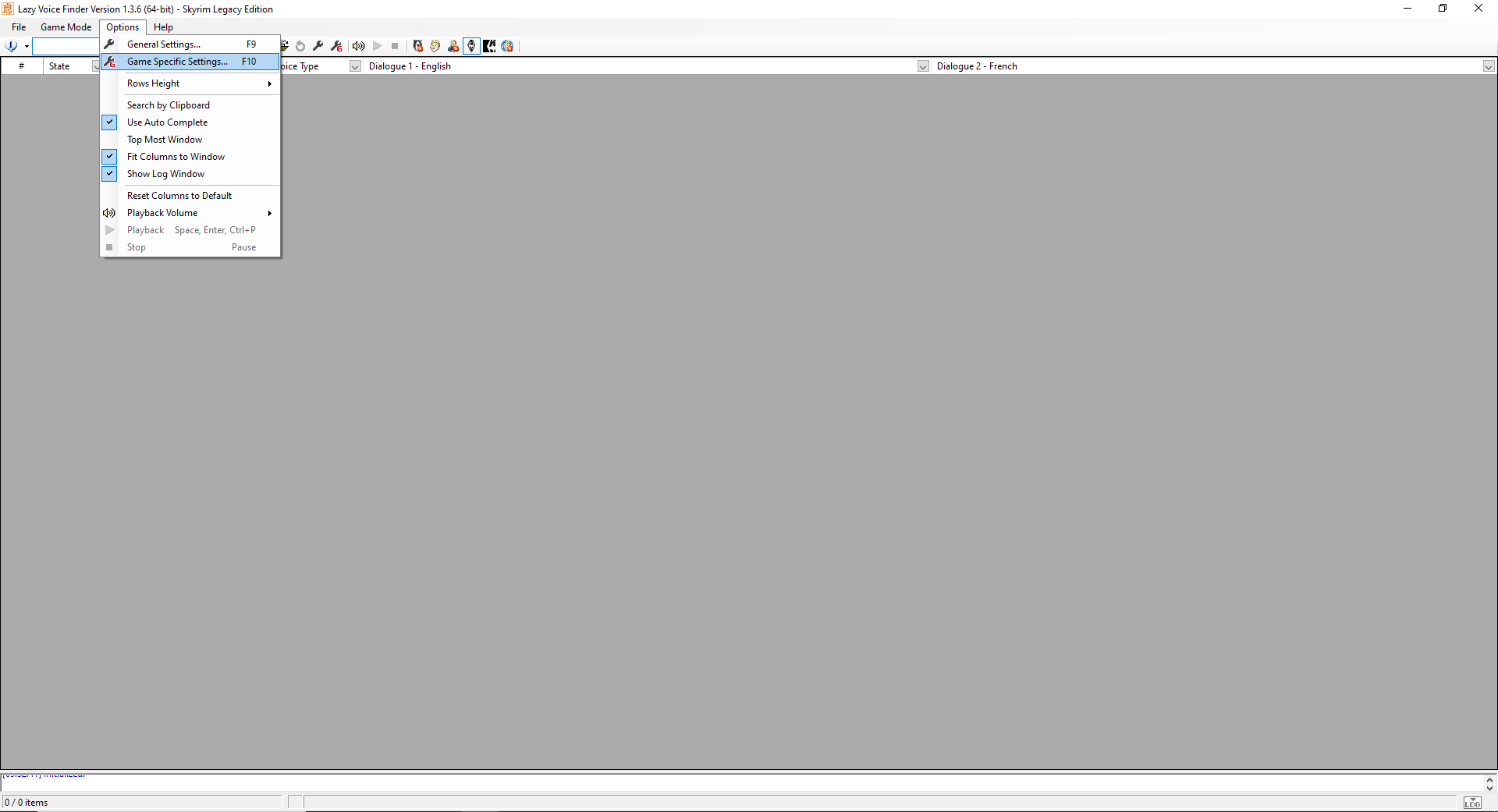Close the open Options menu

click(x=122, y=27)
